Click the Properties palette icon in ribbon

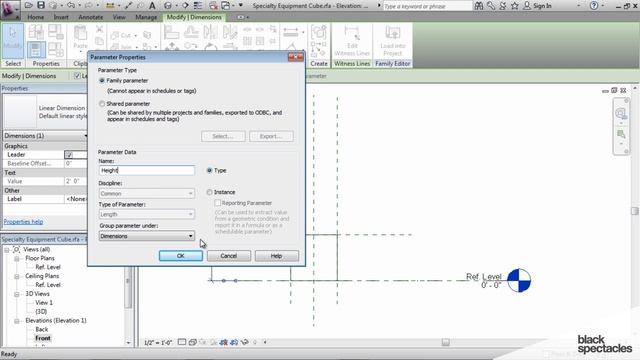(36, 50)
